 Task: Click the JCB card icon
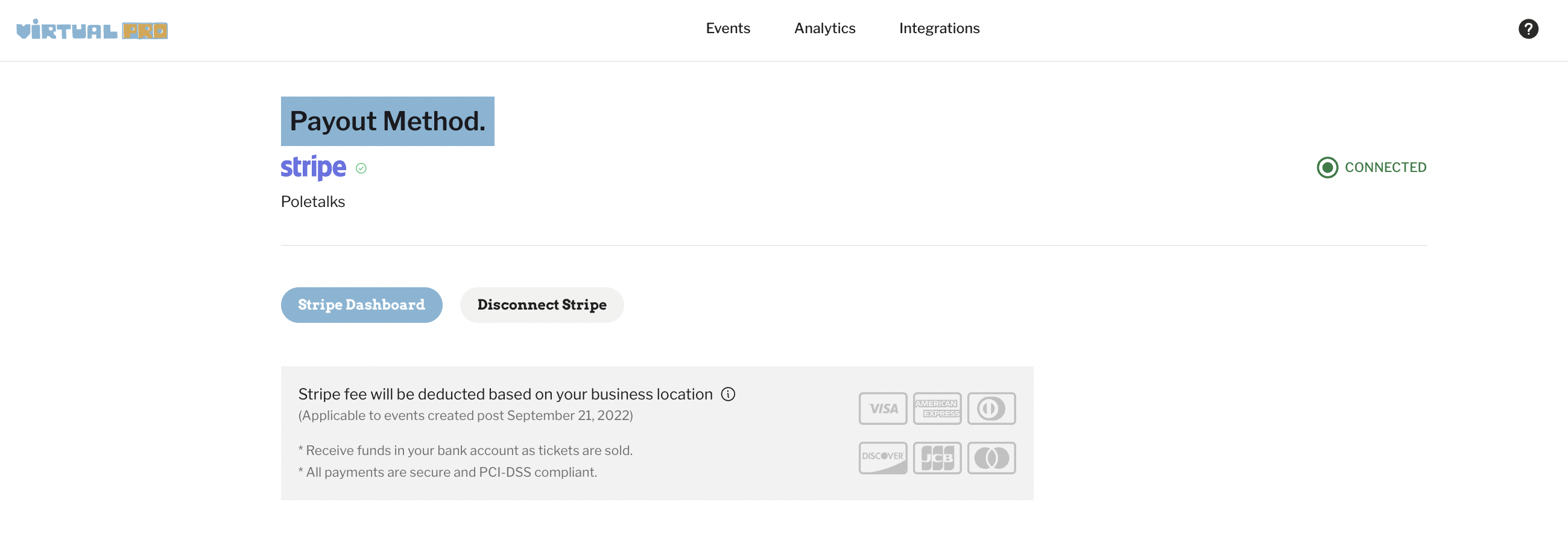pyautogui.click(x=937, y=458)
